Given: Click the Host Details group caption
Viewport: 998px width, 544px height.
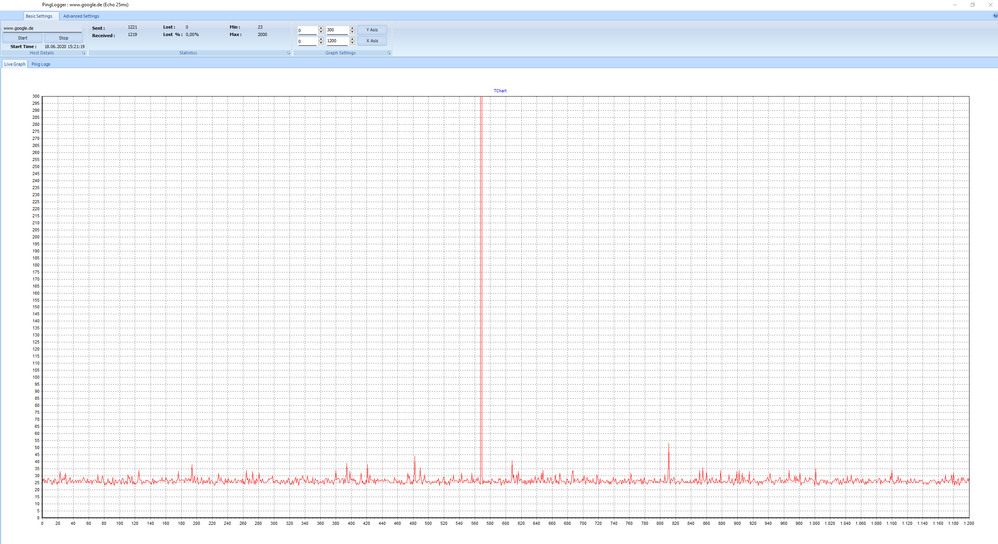Looking at the screenshot, I should (x=42, y=53).
